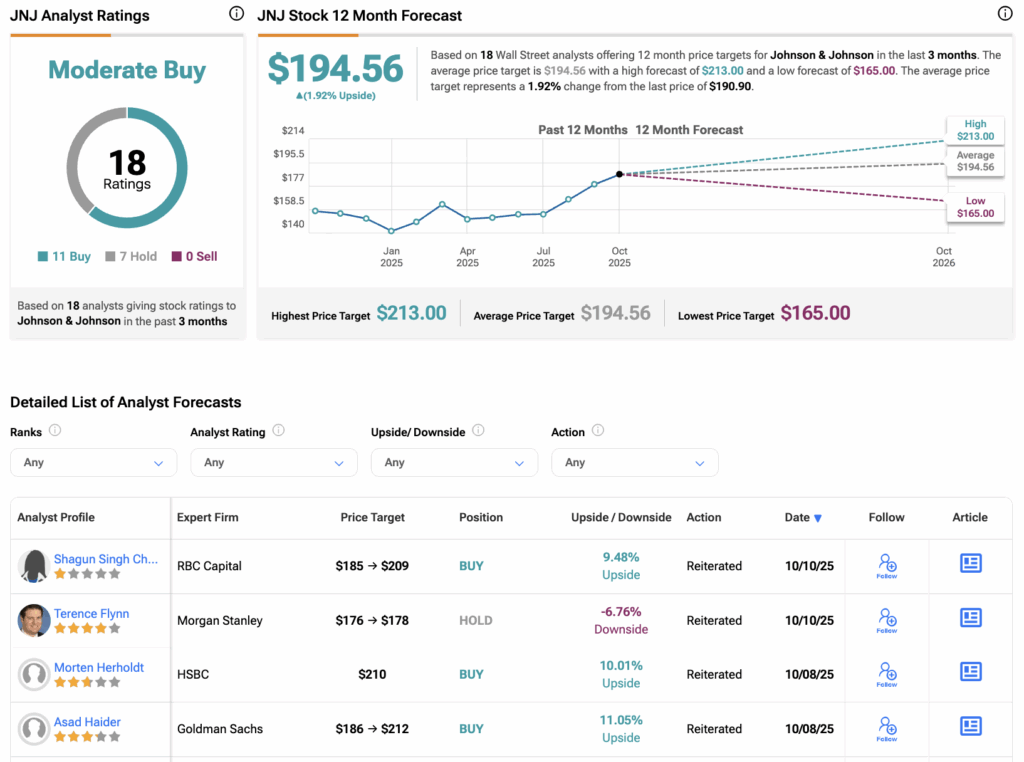
Task: Follow analyst Shagun Singh from RBC Capital
Action: tap(887, 565)
